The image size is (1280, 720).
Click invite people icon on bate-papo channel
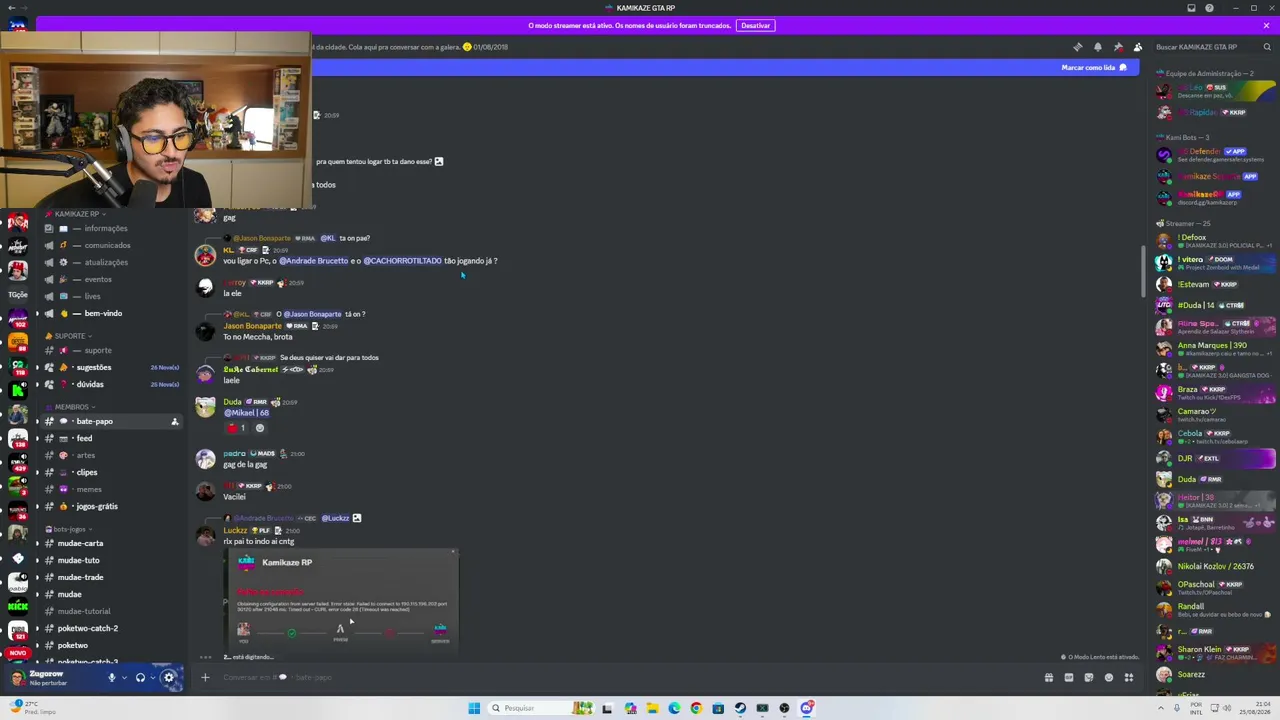point(174,421)
